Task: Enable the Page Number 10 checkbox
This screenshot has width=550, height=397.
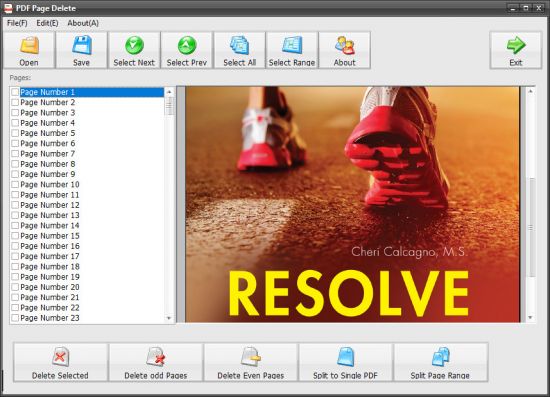Action: pyautogui.click(x=15, y=184)
